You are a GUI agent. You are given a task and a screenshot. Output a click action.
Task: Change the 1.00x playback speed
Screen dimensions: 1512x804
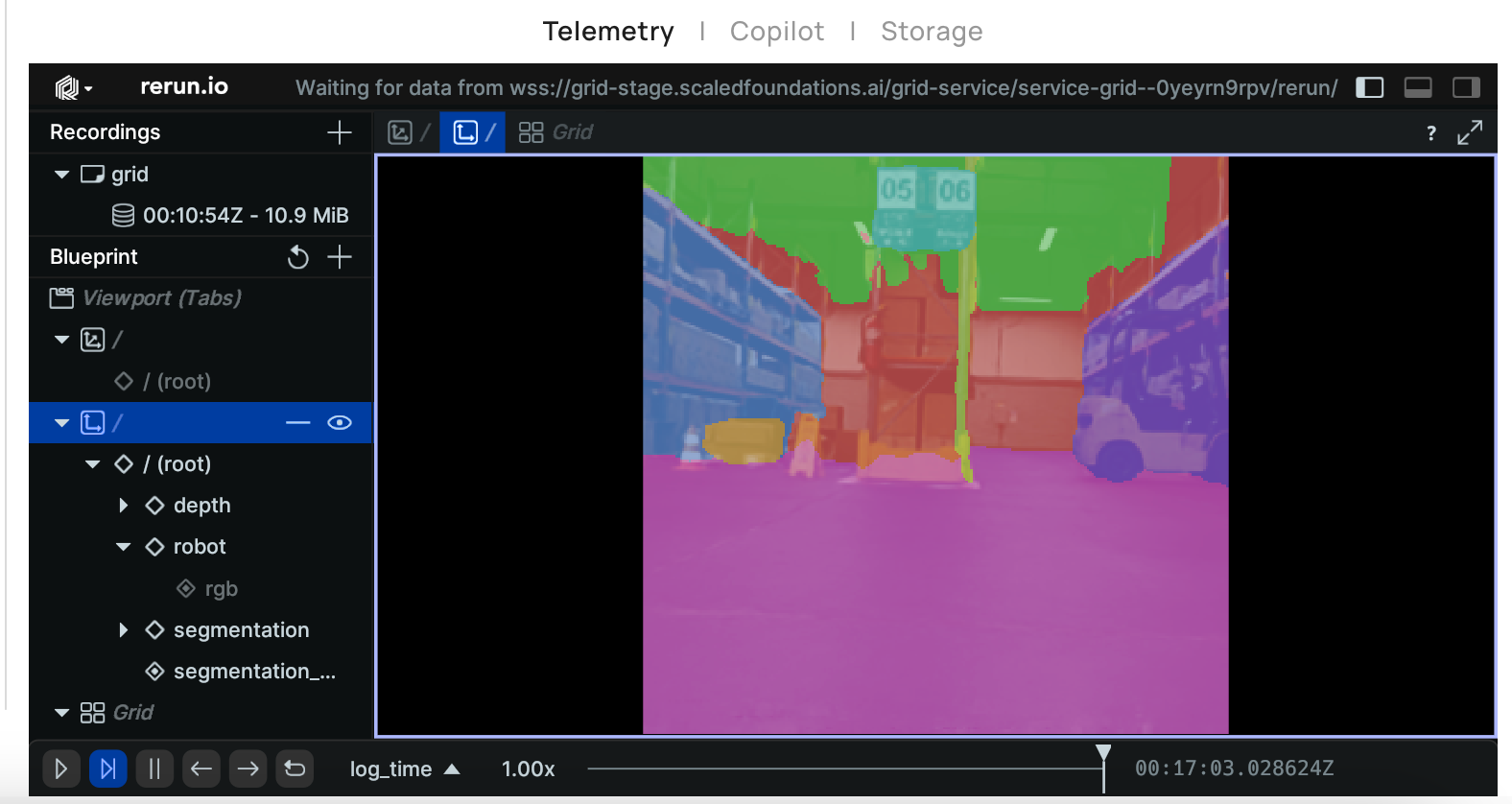(528, 769)
